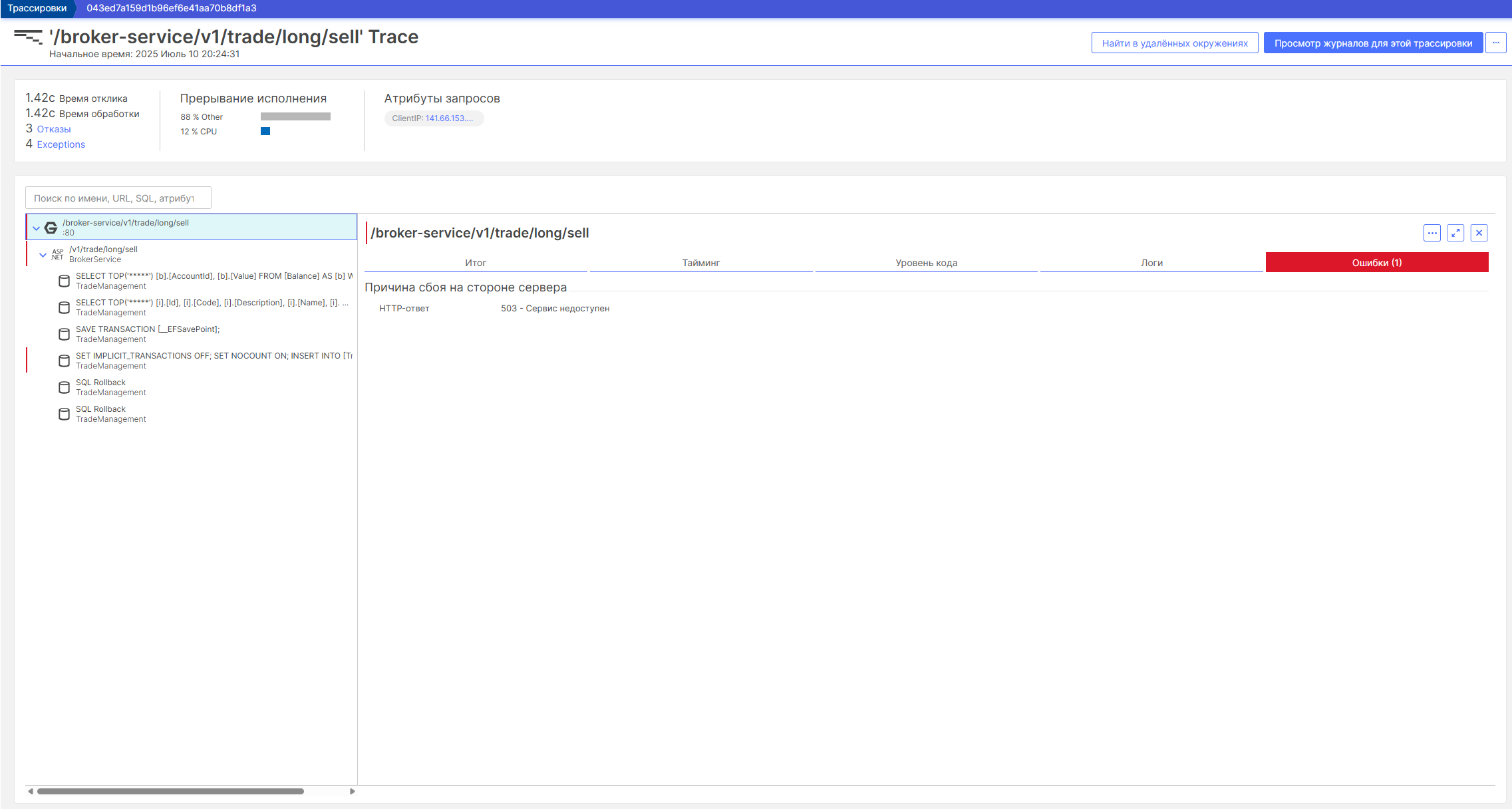This screenshot has width=1512, height=809.
Task: Open the Логи tab
Action: click(x=1151, y=263)
